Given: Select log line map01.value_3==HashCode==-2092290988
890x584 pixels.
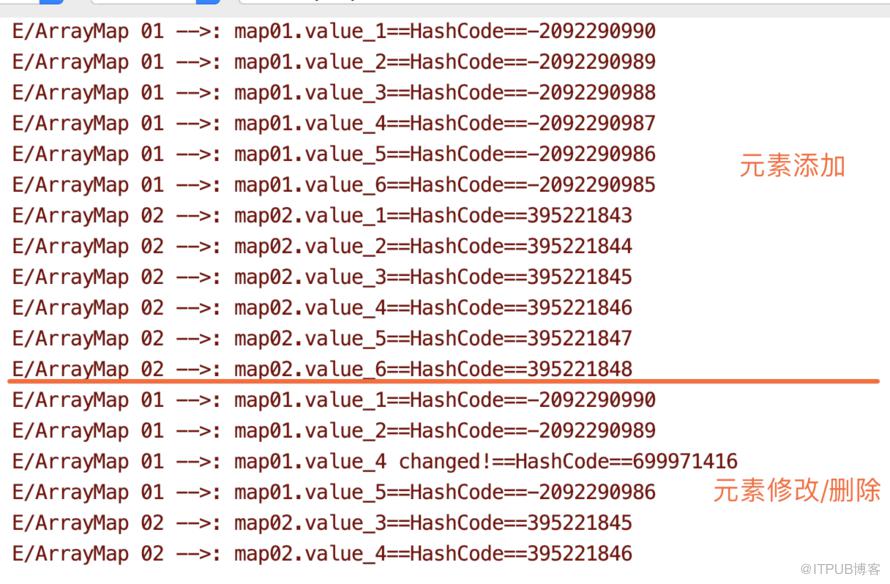Looking at the screenshot, I should point(334,93).
